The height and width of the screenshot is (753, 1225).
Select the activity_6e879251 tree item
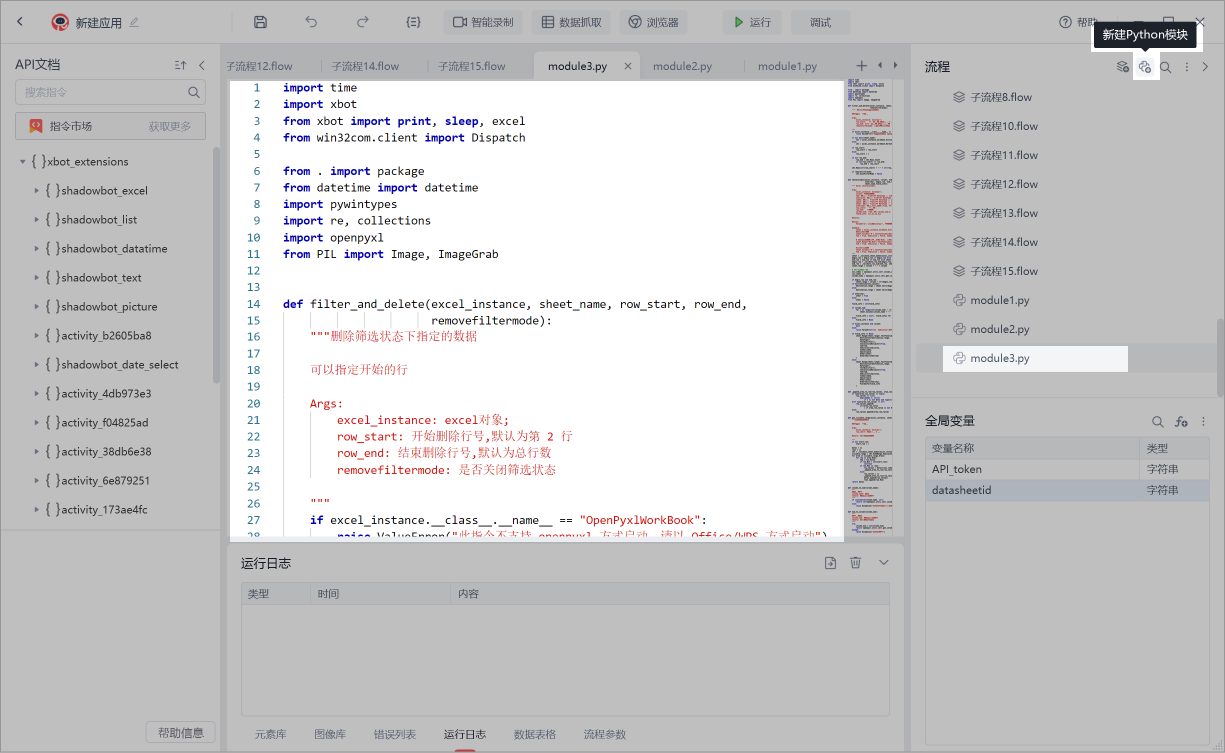pos(105,480)
